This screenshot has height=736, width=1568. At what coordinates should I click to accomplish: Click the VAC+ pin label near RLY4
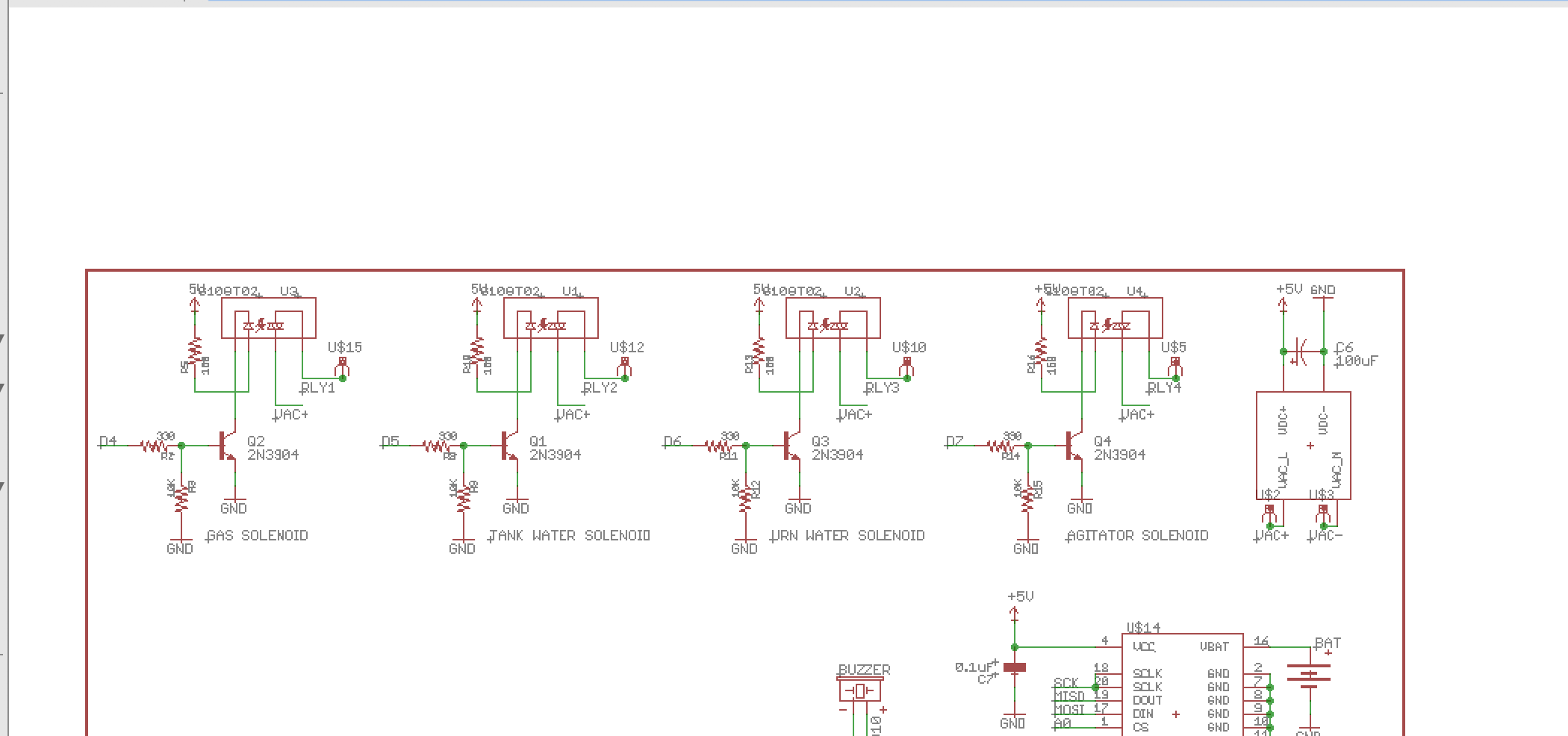[1137, 414]
